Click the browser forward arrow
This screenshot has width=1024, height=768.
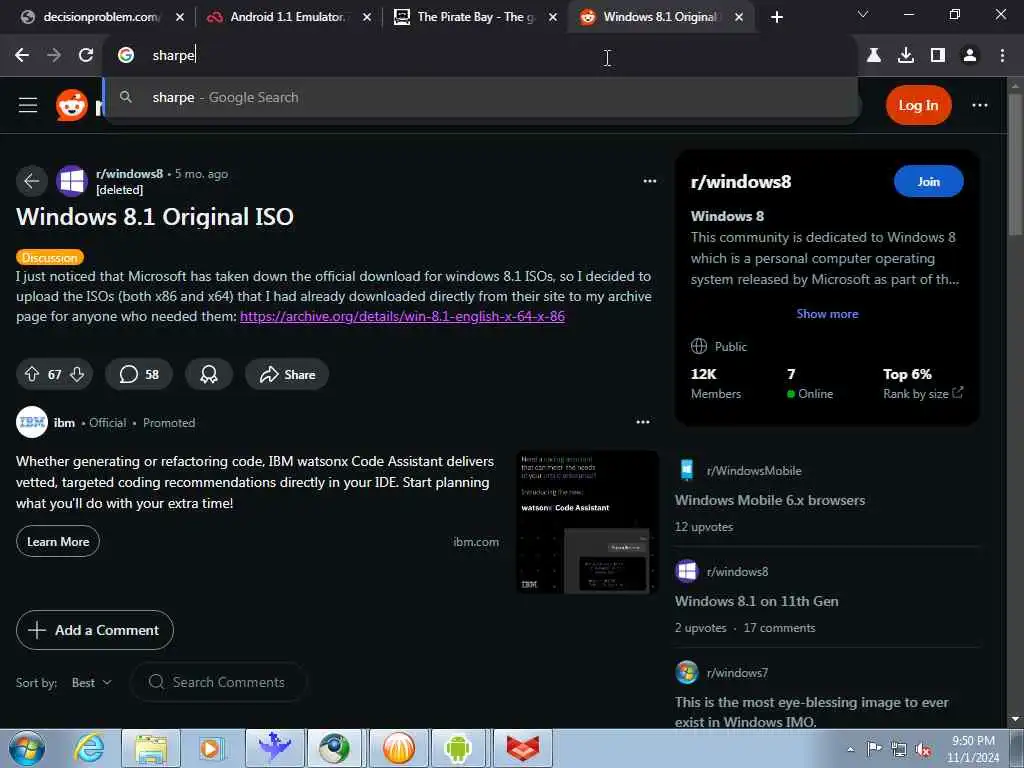54,56
